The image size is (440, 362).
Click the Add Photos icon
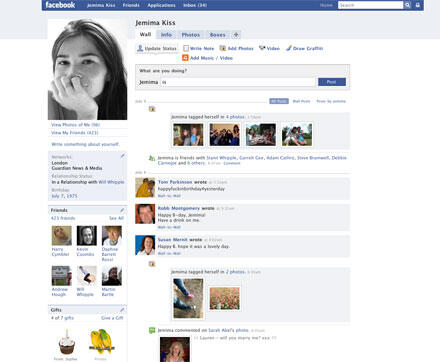[223, 48]
